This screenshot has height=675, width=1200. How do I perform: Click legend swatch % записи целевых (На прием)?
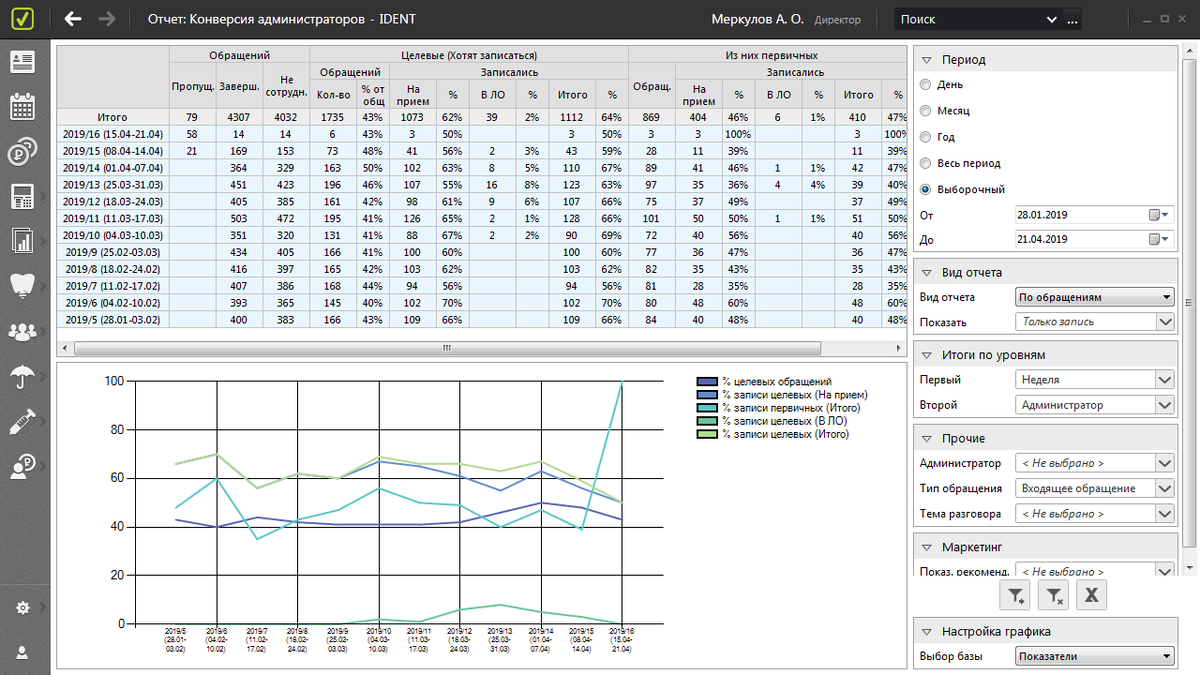pos(706,395)
